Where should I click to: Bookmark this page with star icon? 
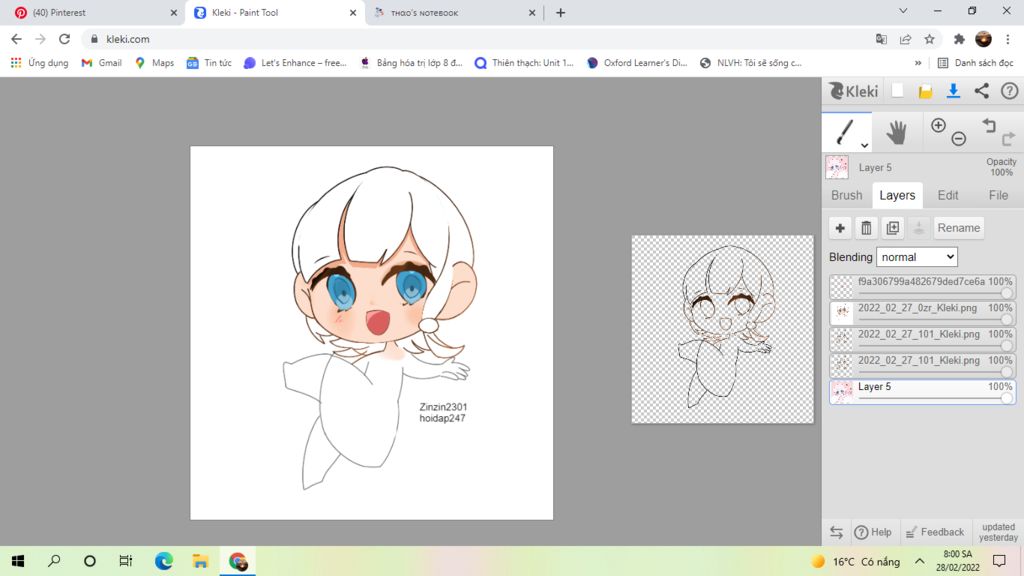pyautogui.click(x=929, y=39)
